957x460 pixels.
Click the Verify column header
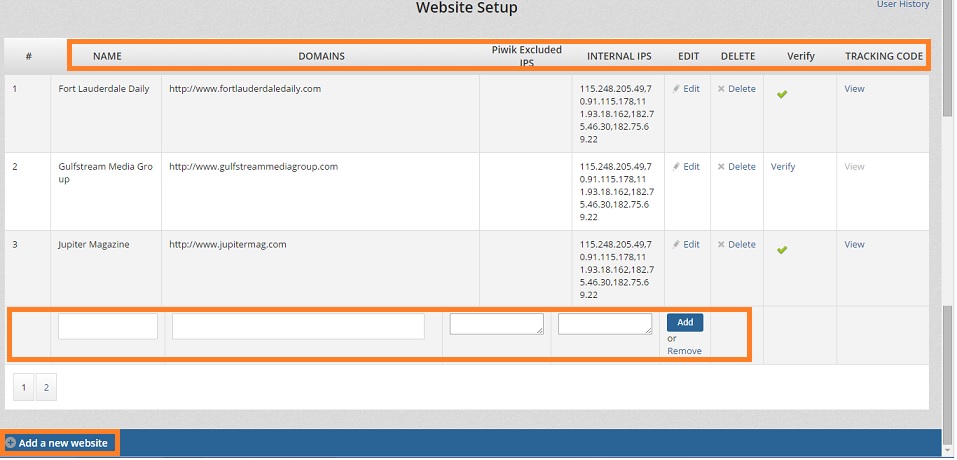(801, 56)
